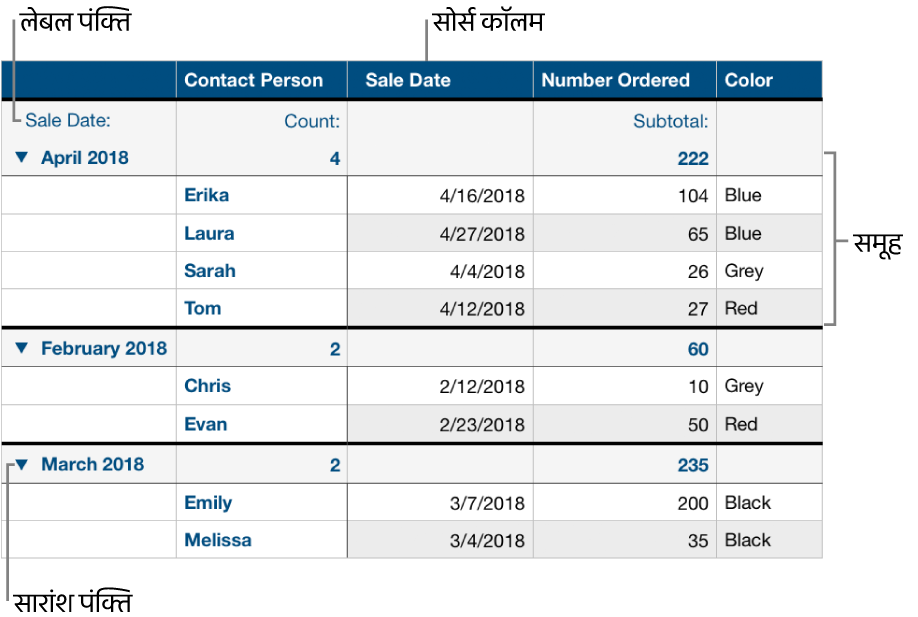Collapse the March 2018 group triangle
The image size is (918, 617).
[23, 464]
